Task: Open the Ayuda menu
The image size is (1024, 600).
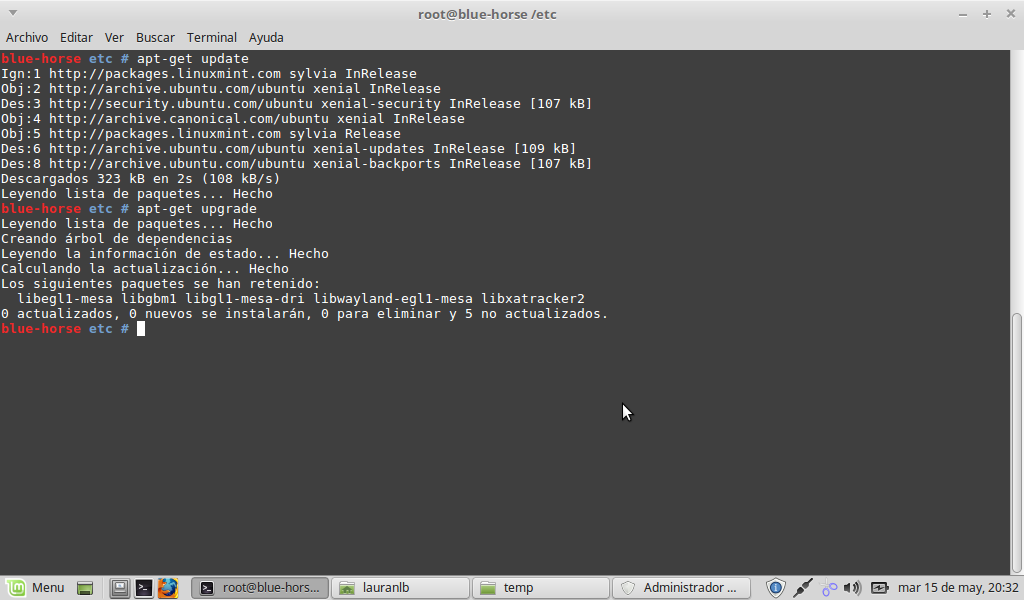Action: (x=266, y=37)
